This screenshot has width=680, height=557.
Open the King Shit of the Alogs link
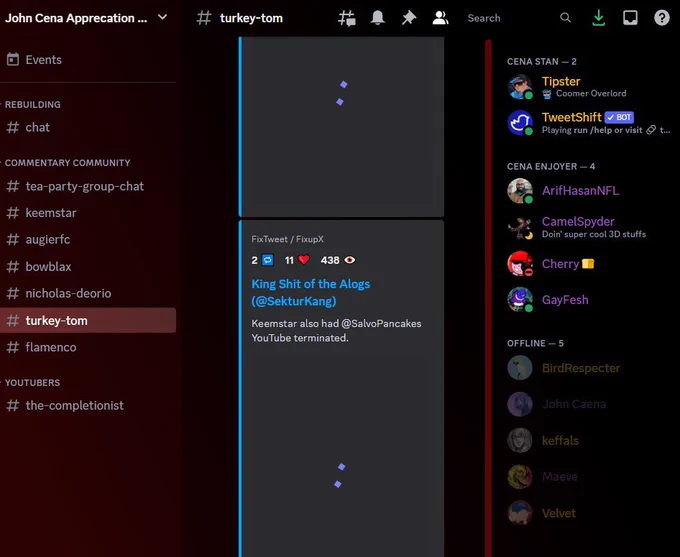[311, 292]
